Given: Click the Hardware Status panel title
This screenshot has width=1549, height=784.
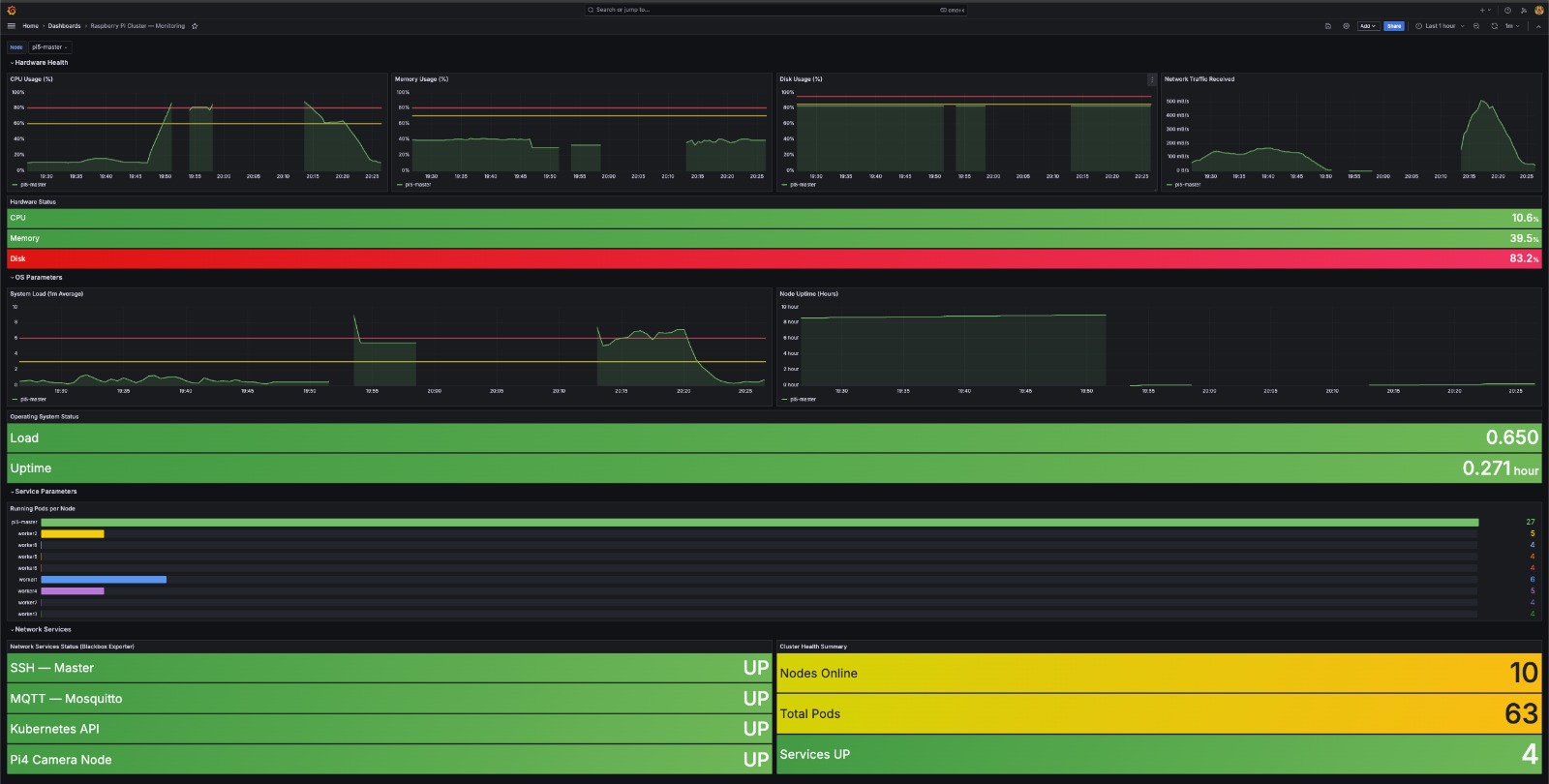Looking at the screenshot, I should (33, 202).
